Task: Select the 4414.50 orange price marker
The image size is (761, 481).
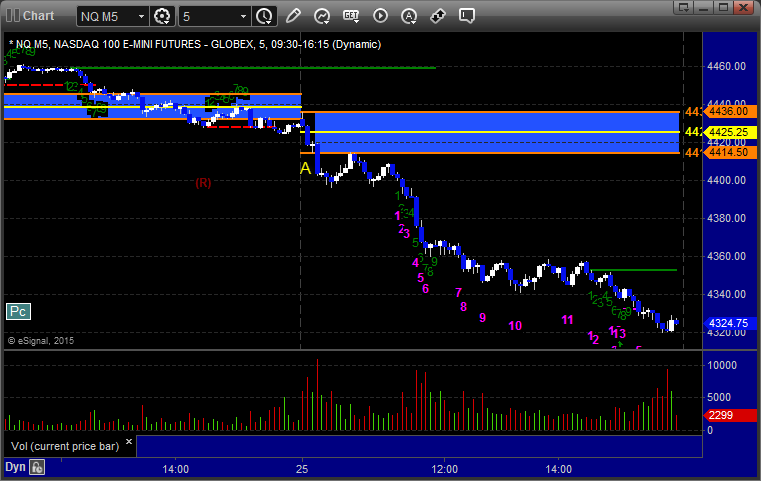Action: [730, 152]
